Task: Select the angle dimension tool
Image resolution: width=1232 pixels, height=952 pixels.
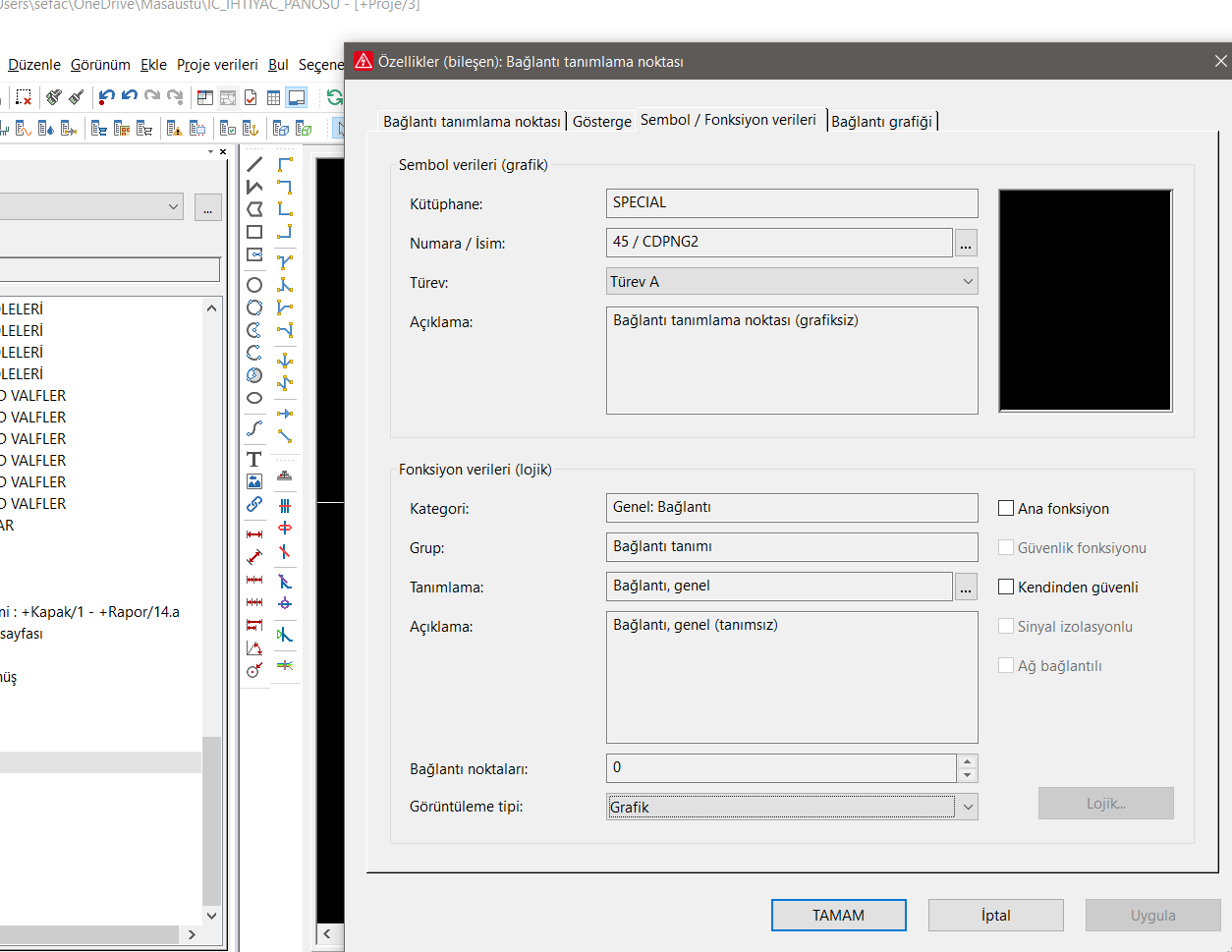Action: pos(254,647)
